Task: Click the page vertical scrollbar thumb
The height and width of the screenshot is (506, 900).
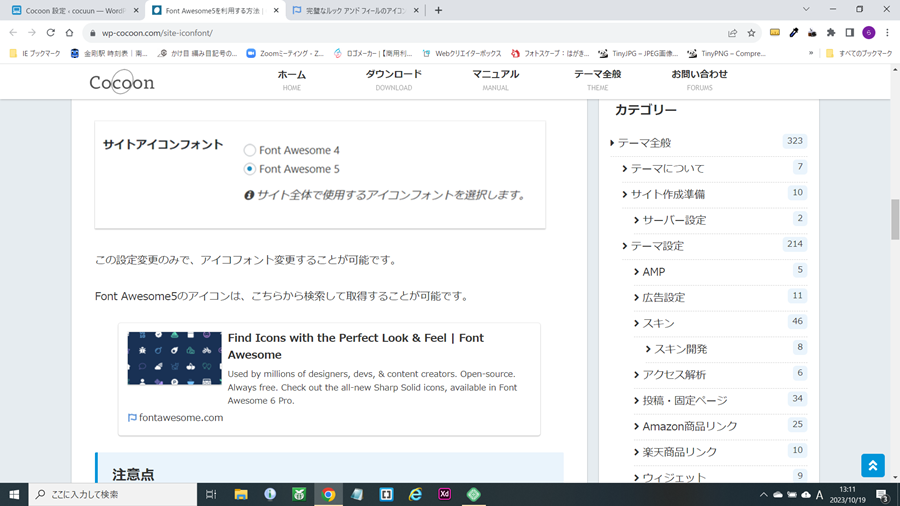Action: coord(895,218)
